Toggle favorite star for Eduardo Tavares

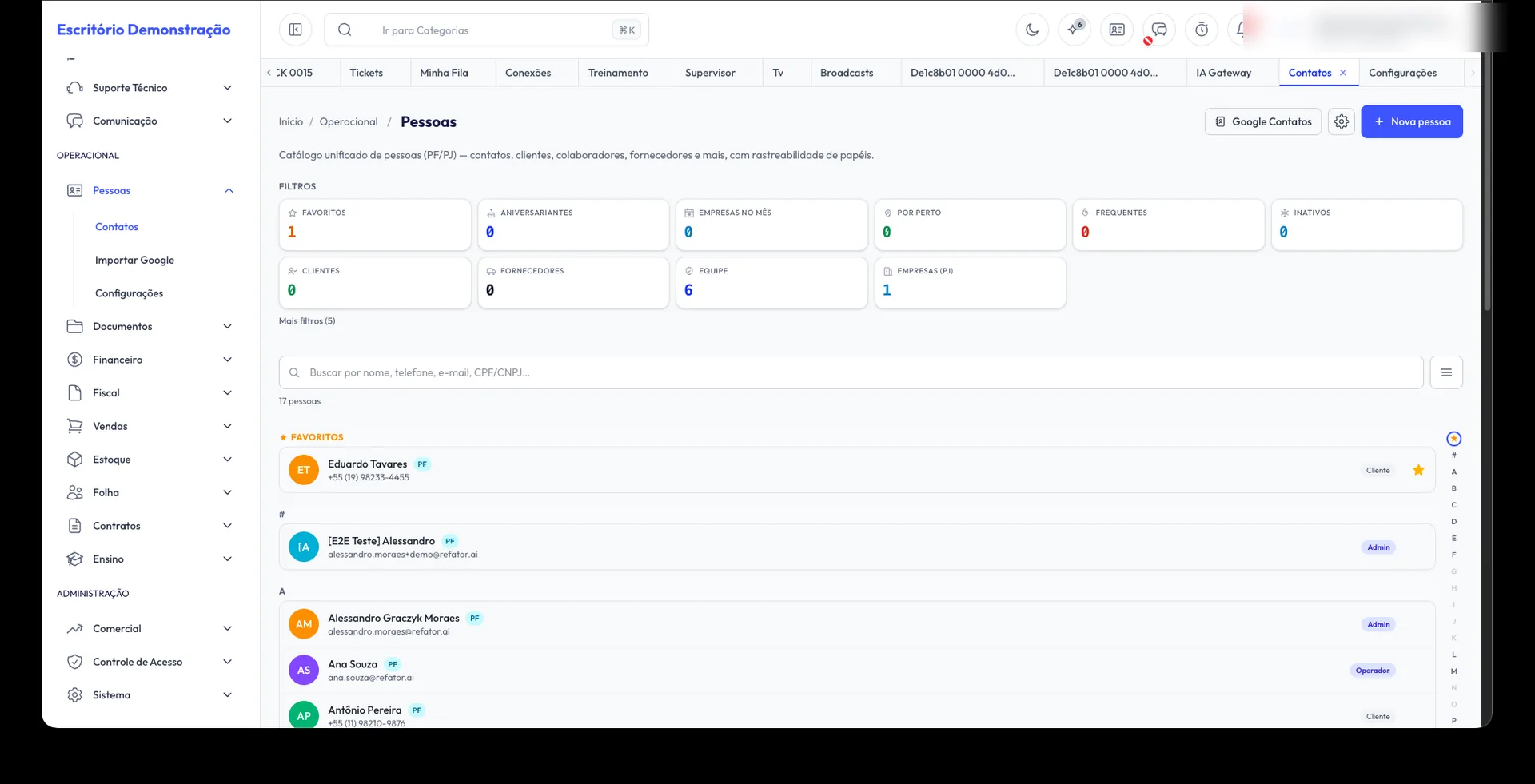(1418, 470)
